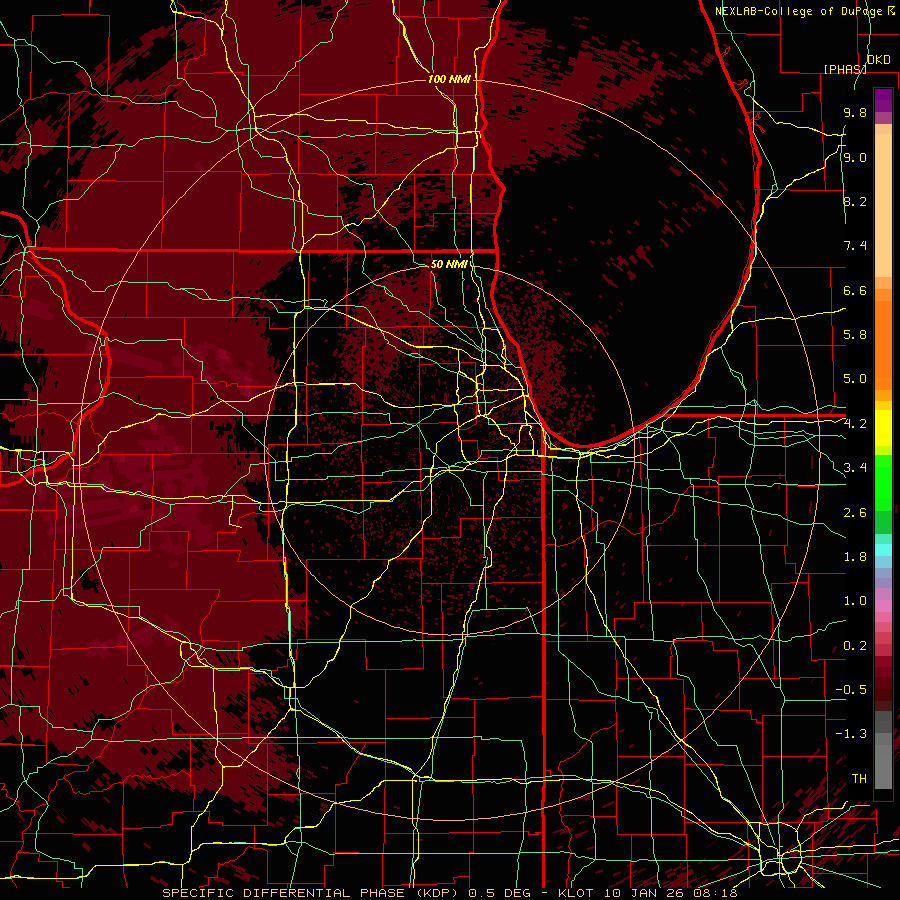Click the 3.4 value on the color scale
Image resolution: width=900 pixels, height=900 pixels.
point(855,468)
